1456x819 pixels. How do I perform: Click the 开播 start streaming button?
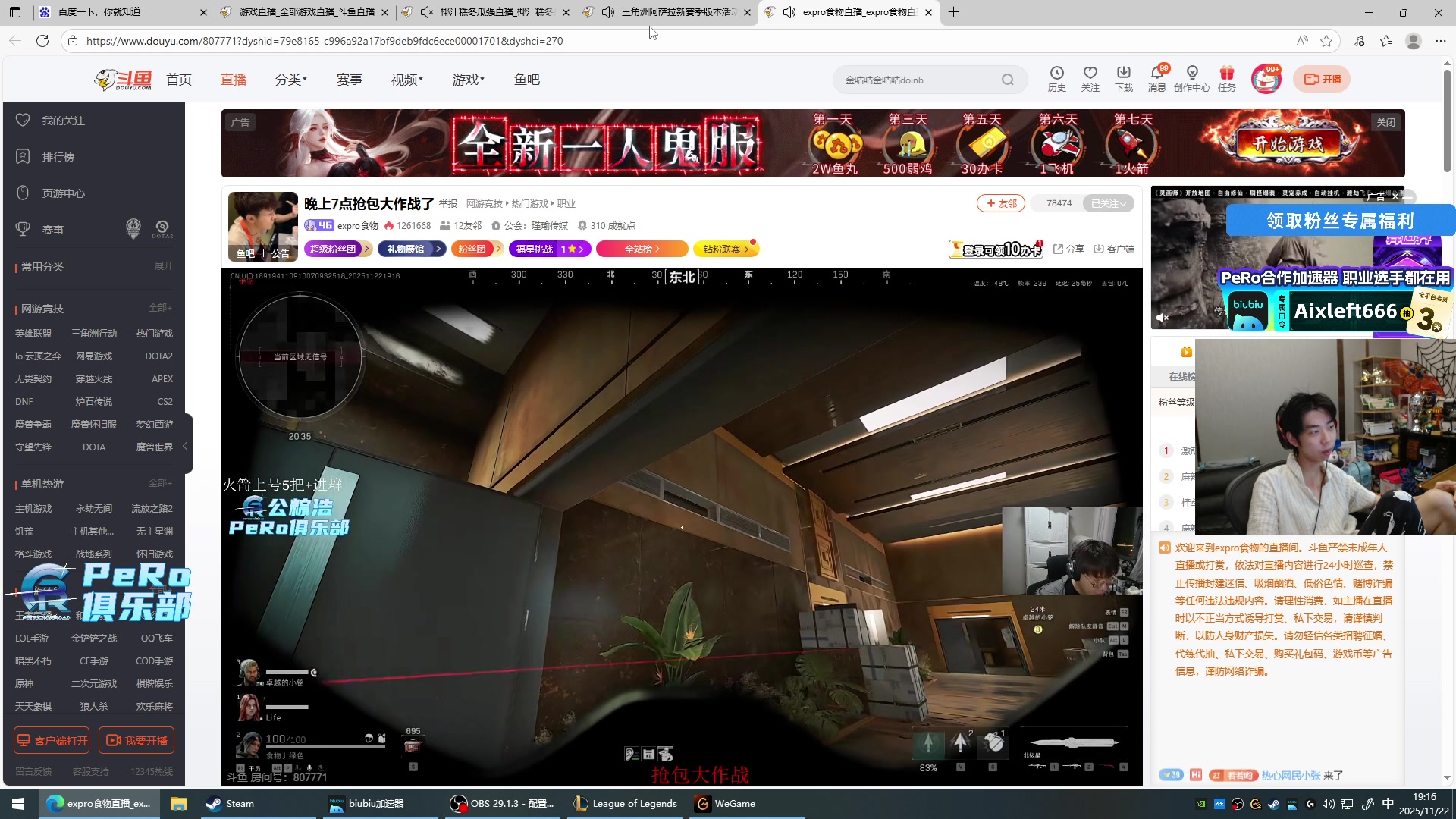pos(1322,79)
